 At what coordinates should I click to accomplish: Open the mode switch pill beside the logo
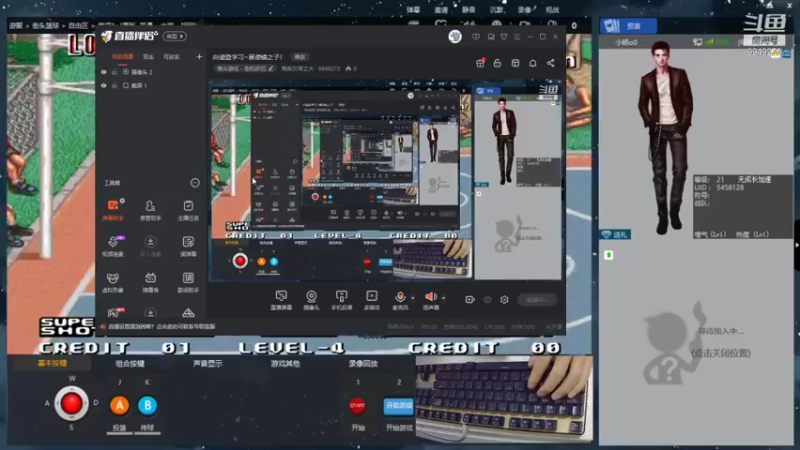(174, 36)
